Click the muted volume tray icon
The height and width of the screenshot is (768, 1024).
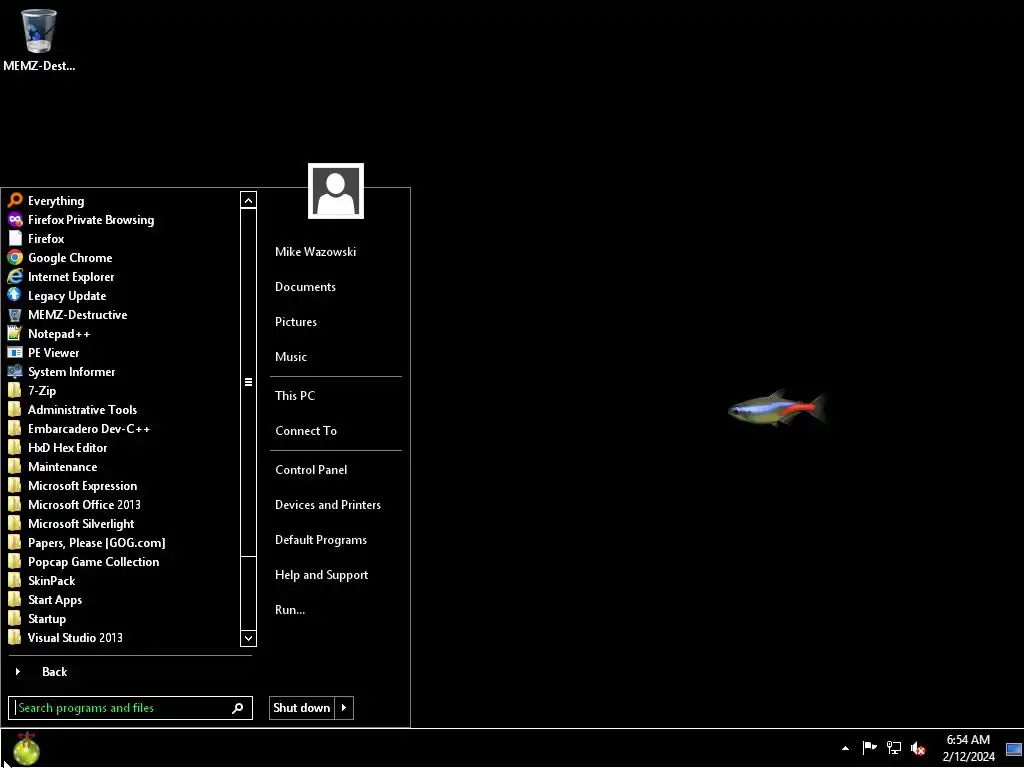click(918, 748)
